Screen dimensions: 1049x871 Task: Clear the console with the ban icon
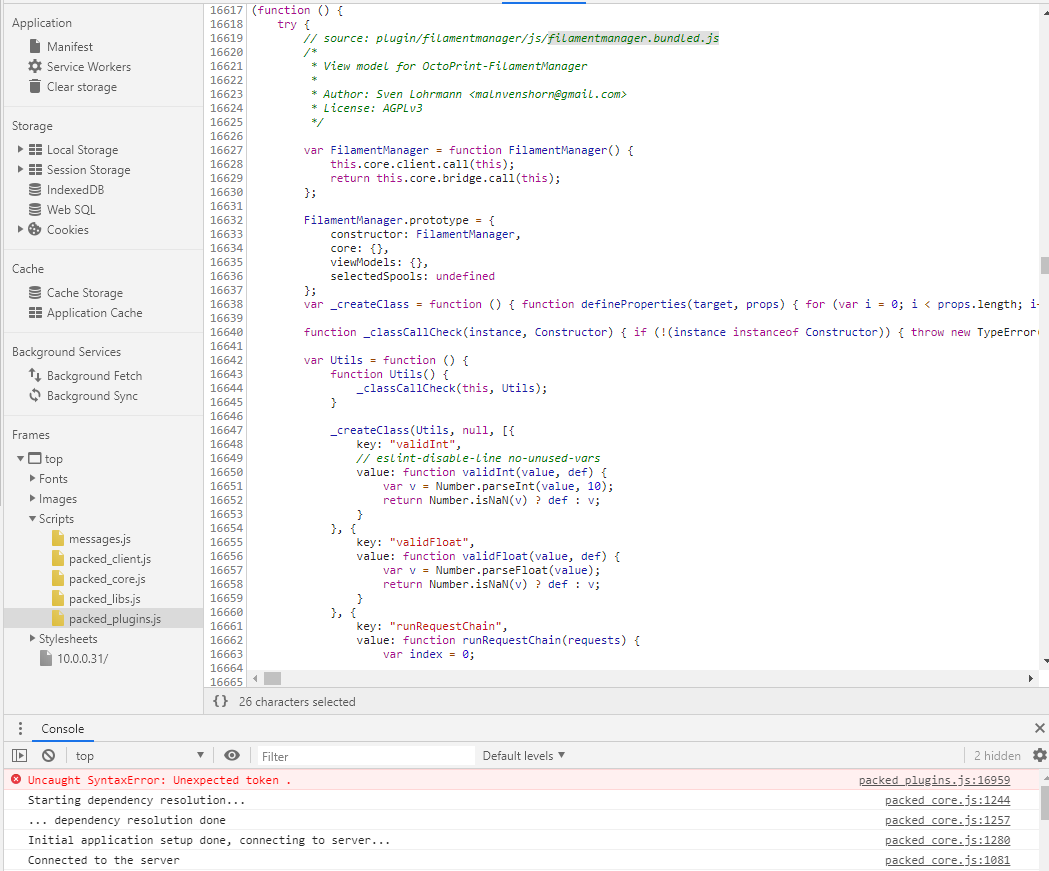(x=48, y=755)
